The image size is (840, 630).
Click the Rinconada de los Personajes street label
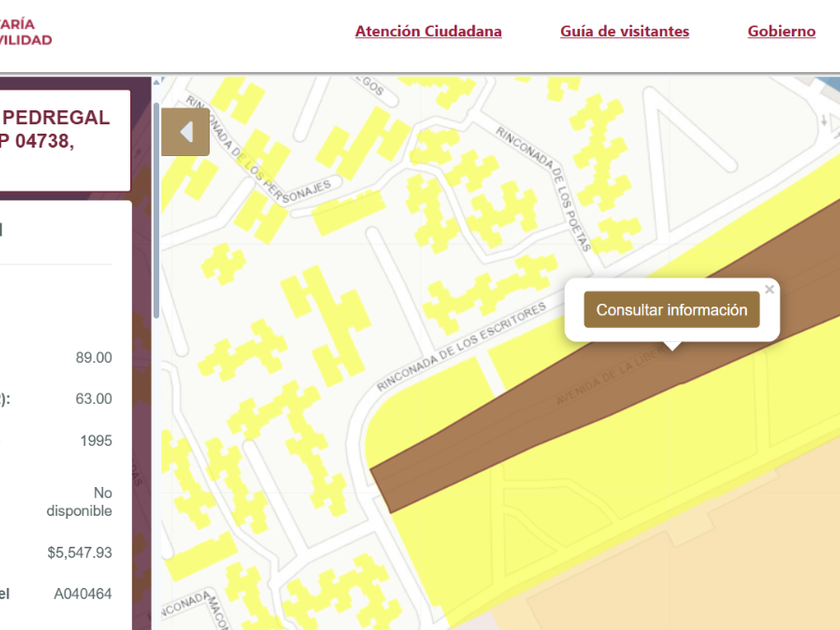click(x=258, y=151)
